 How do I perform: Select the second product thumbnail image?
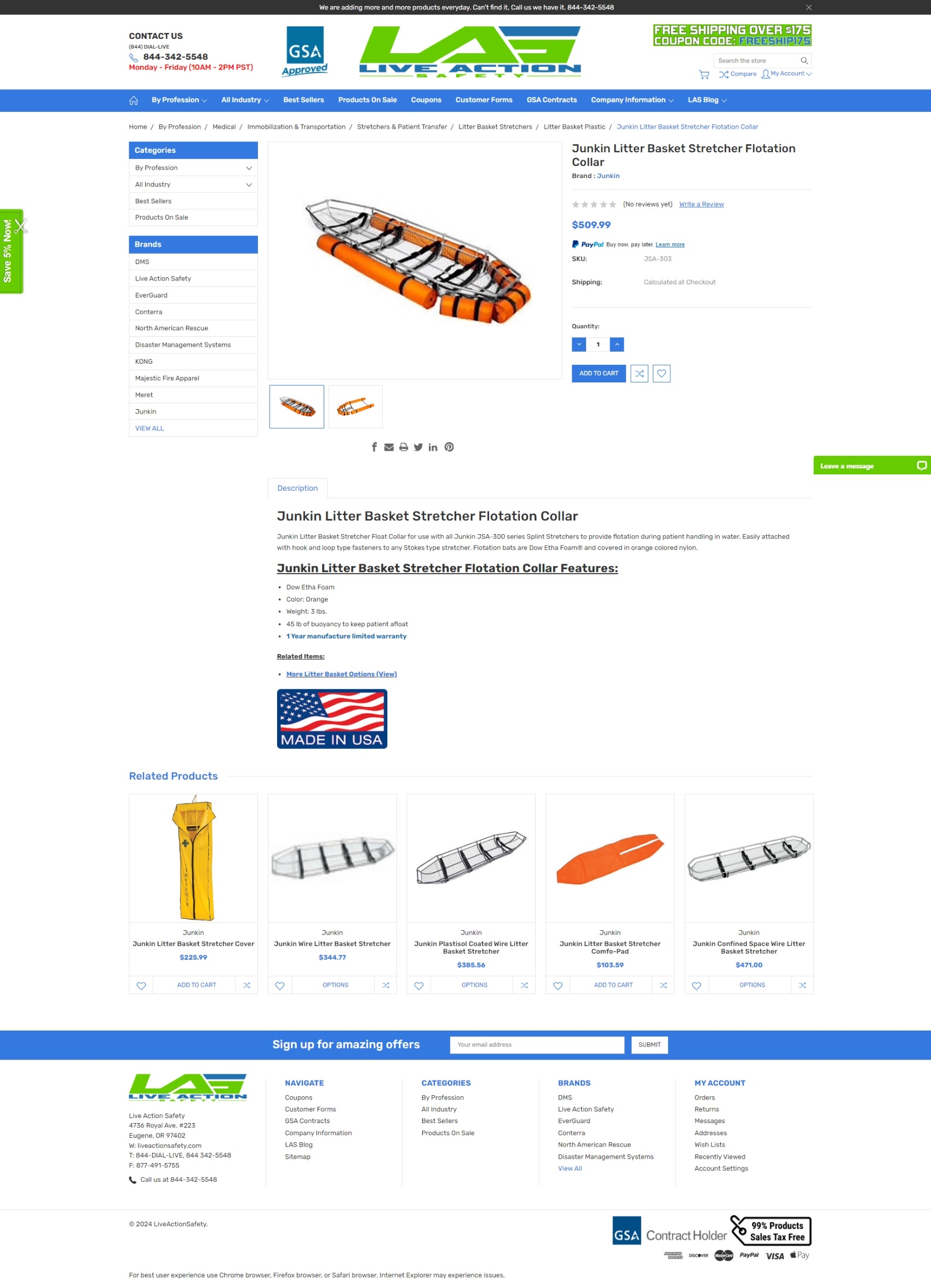[x=355, y=407]
